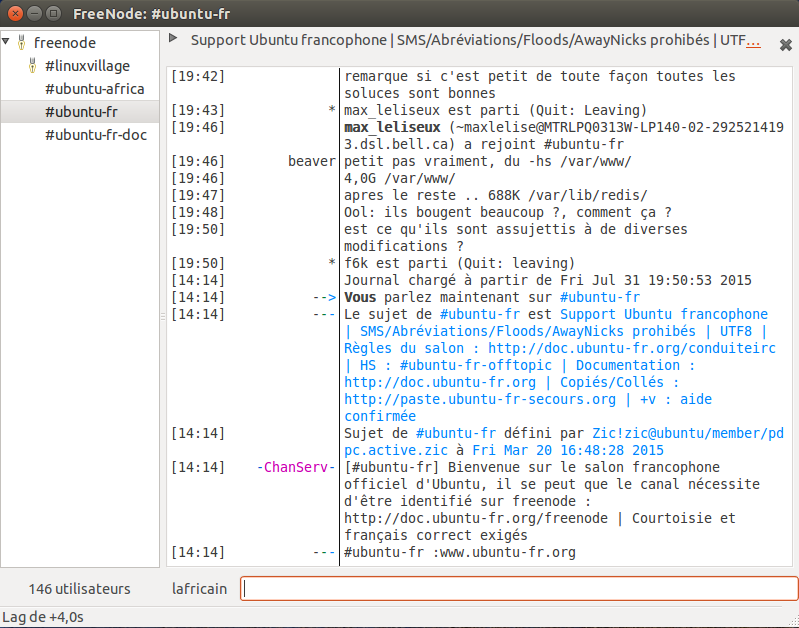Click the message 4,0G /var/www/
Screen dimensions: 799x628
coord(400,178)
